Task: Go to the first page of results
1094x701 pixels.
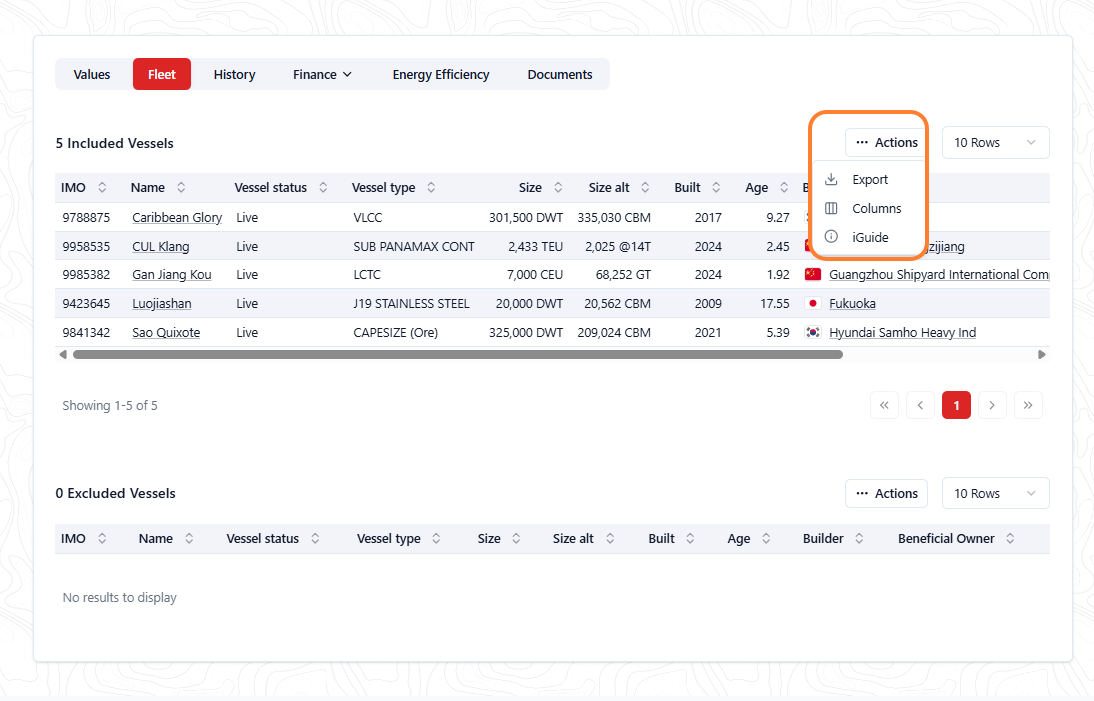Action: pos(884,405)
